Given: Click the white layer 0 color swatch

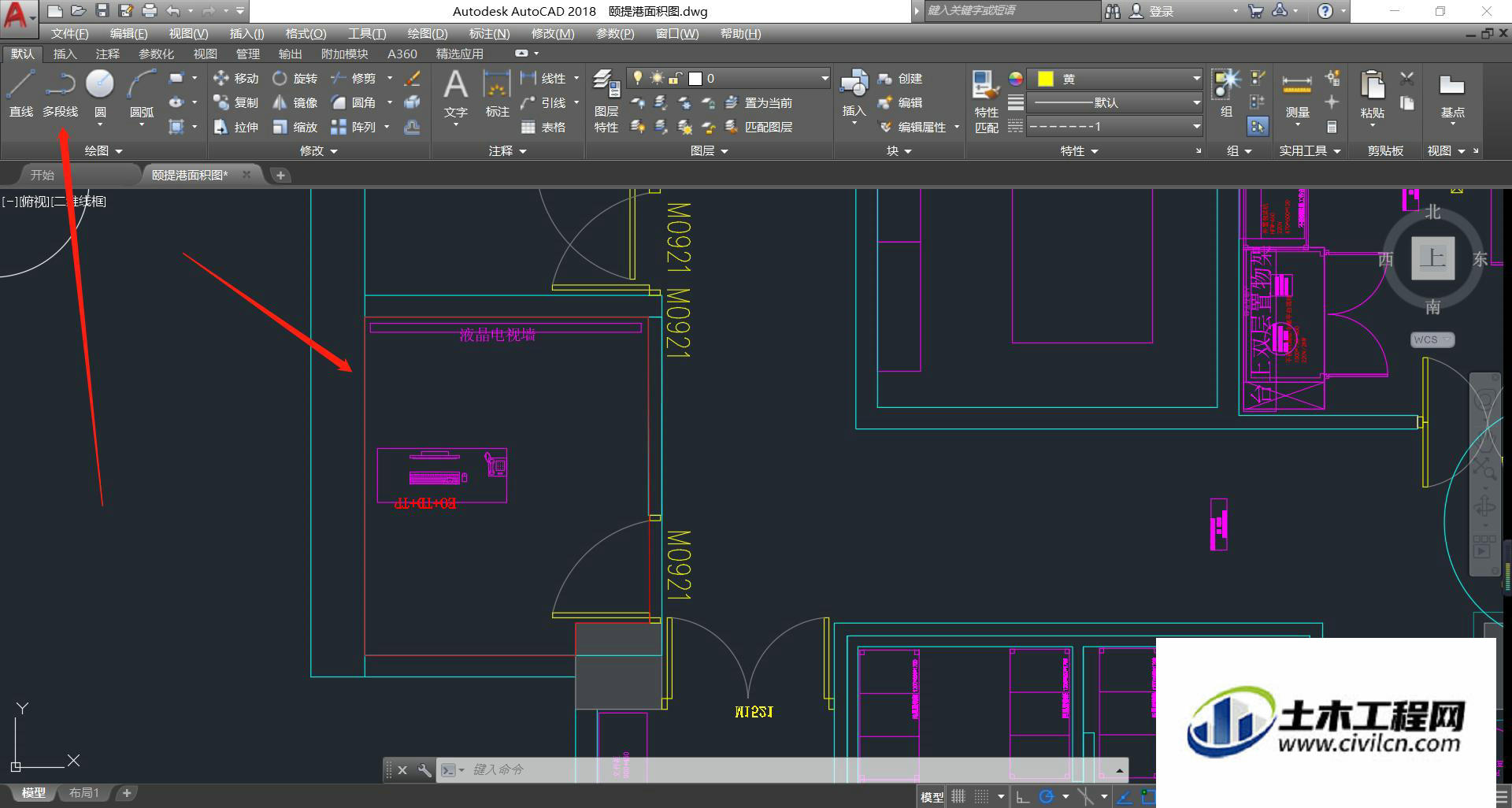Looking at the screenshot, I should click(x=695, y=78).
